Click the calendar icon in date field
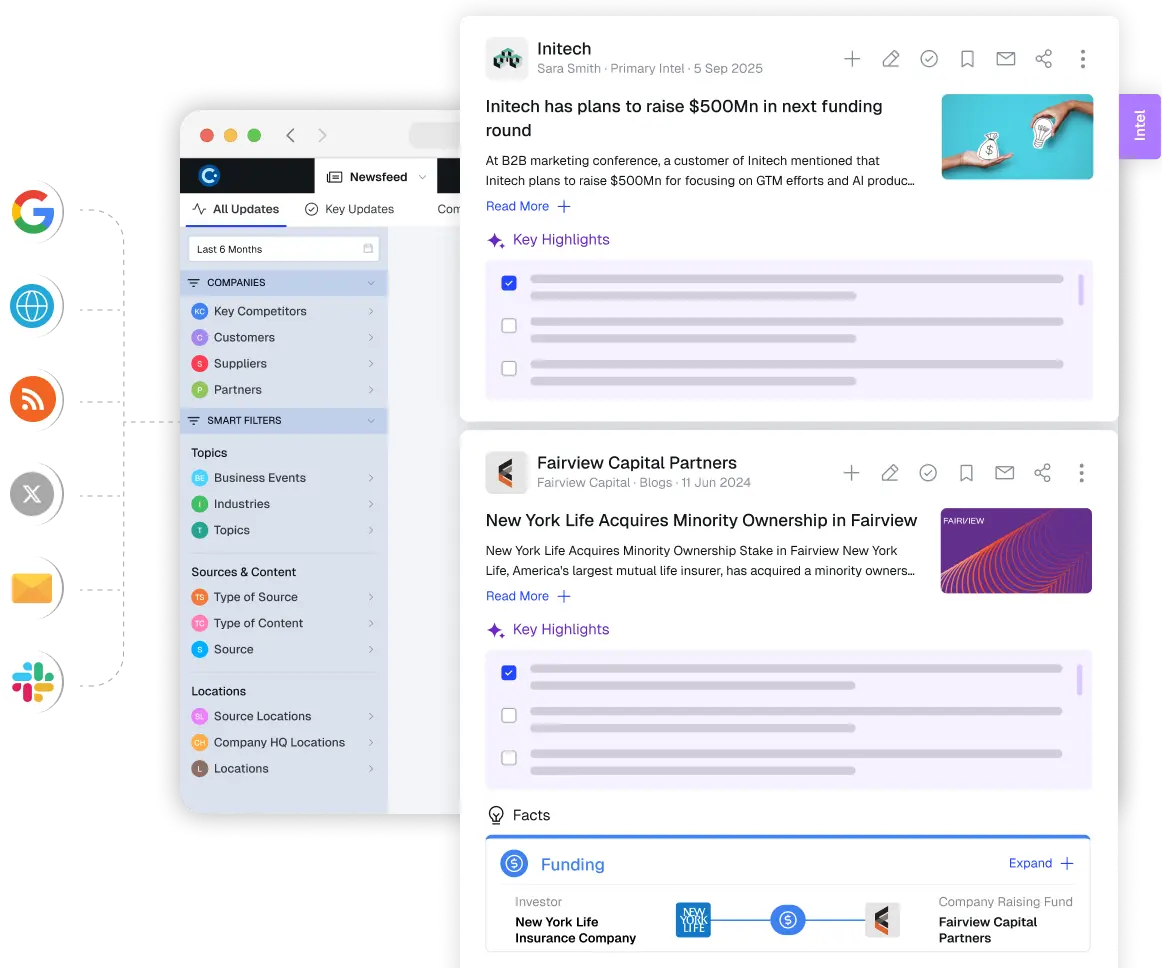Screen dimensions: 1162x968 [x=368, y=249]
